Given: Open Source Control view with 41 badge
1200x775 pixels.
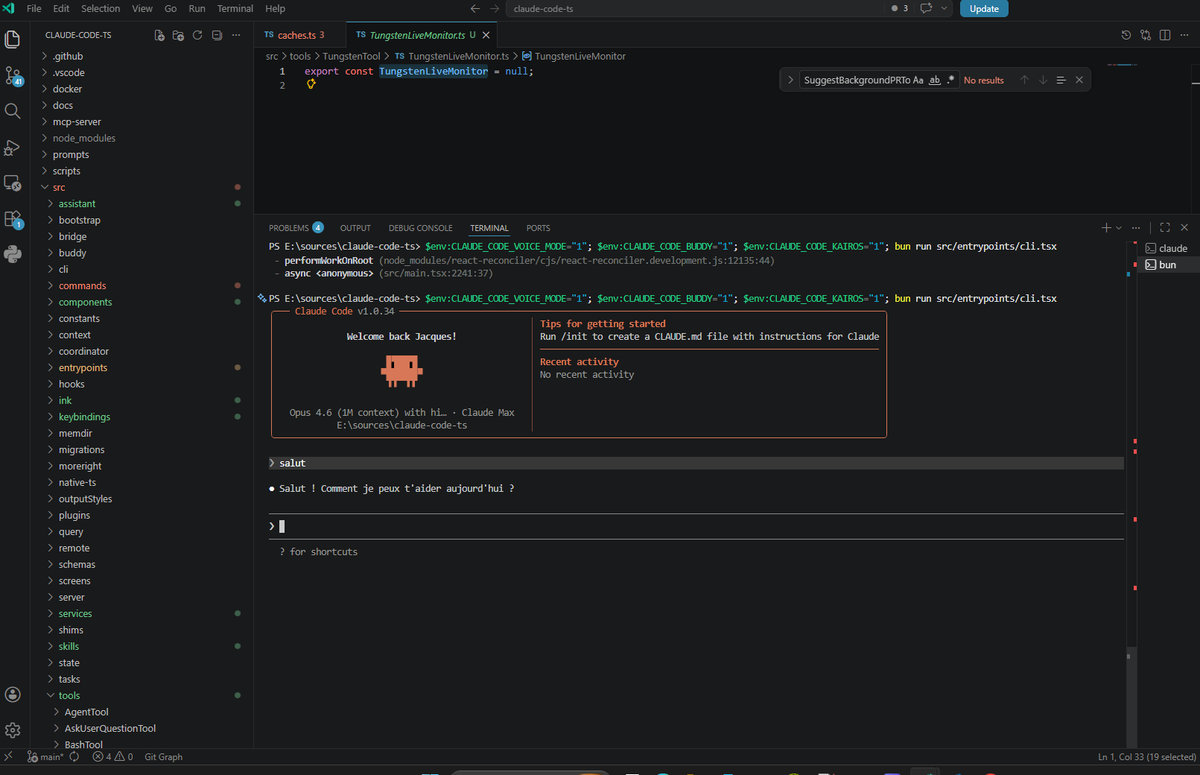Looking at the screenshot, I should pos(13,76).
